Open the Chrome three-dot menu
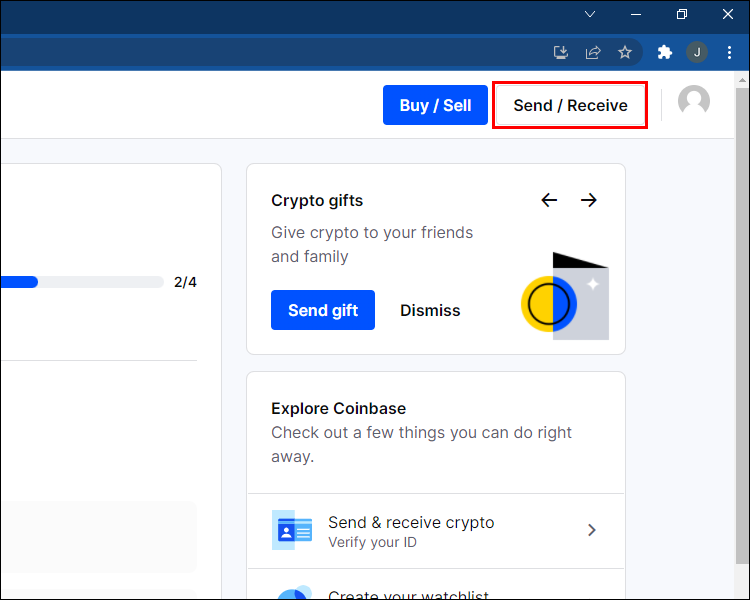750x600 pixels. coord(729,52)
